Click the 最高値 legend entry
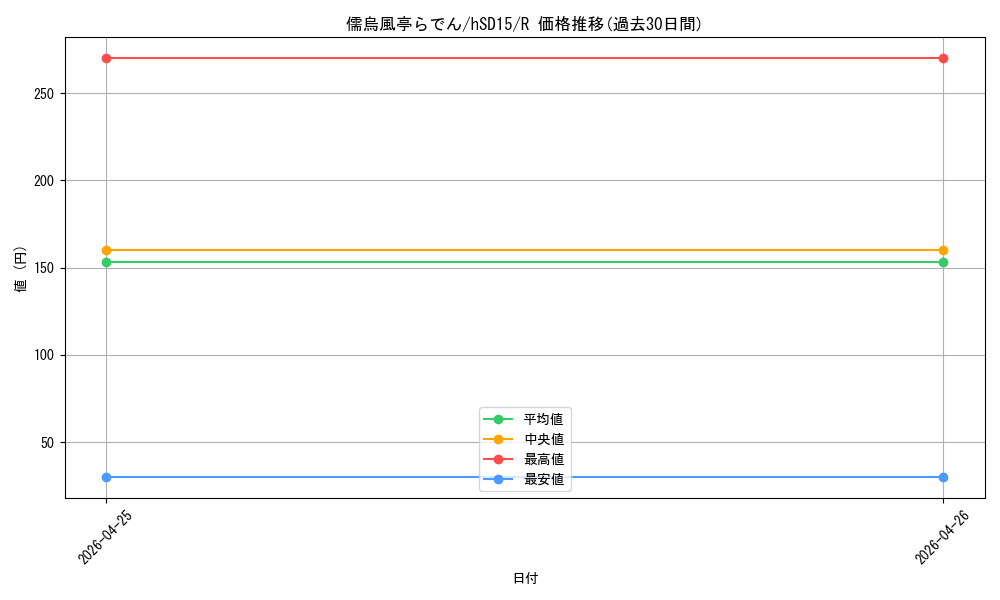Screen dimensions: 1000x600 (x=524, y=459)
